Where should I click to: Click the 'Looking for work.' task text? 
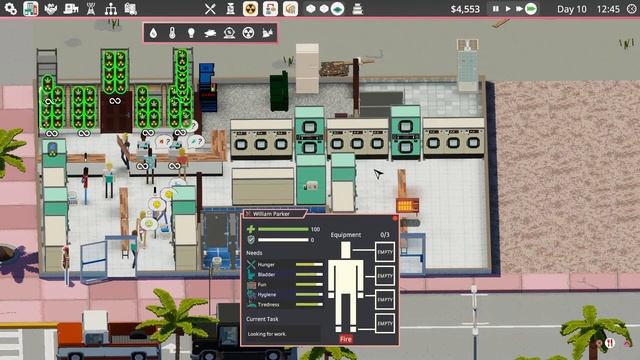pyautogui.click(x=267, y=334)
